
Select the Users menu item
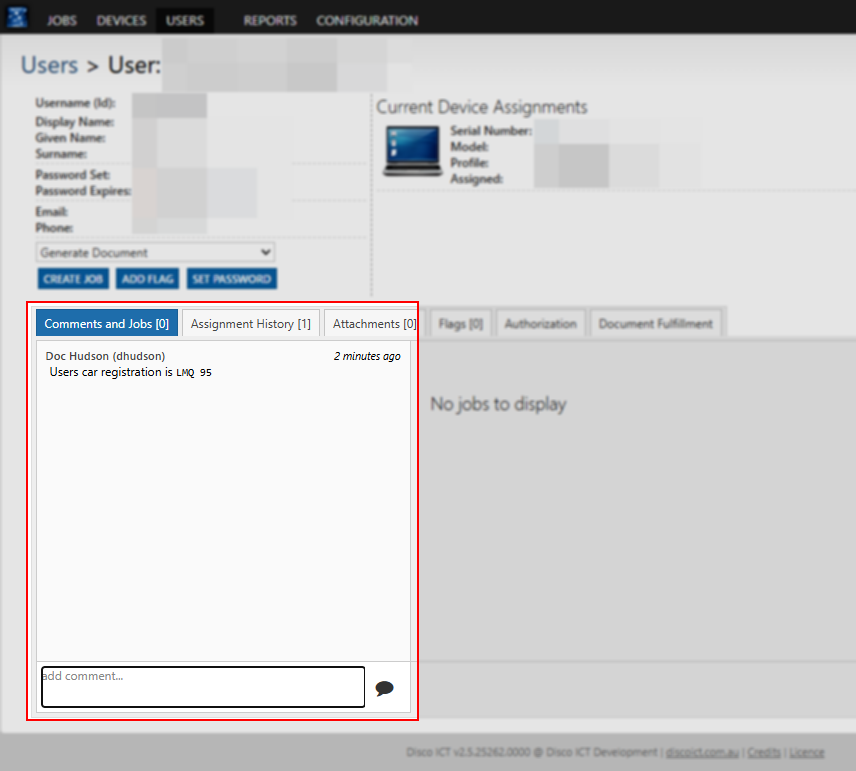[184, 20]
